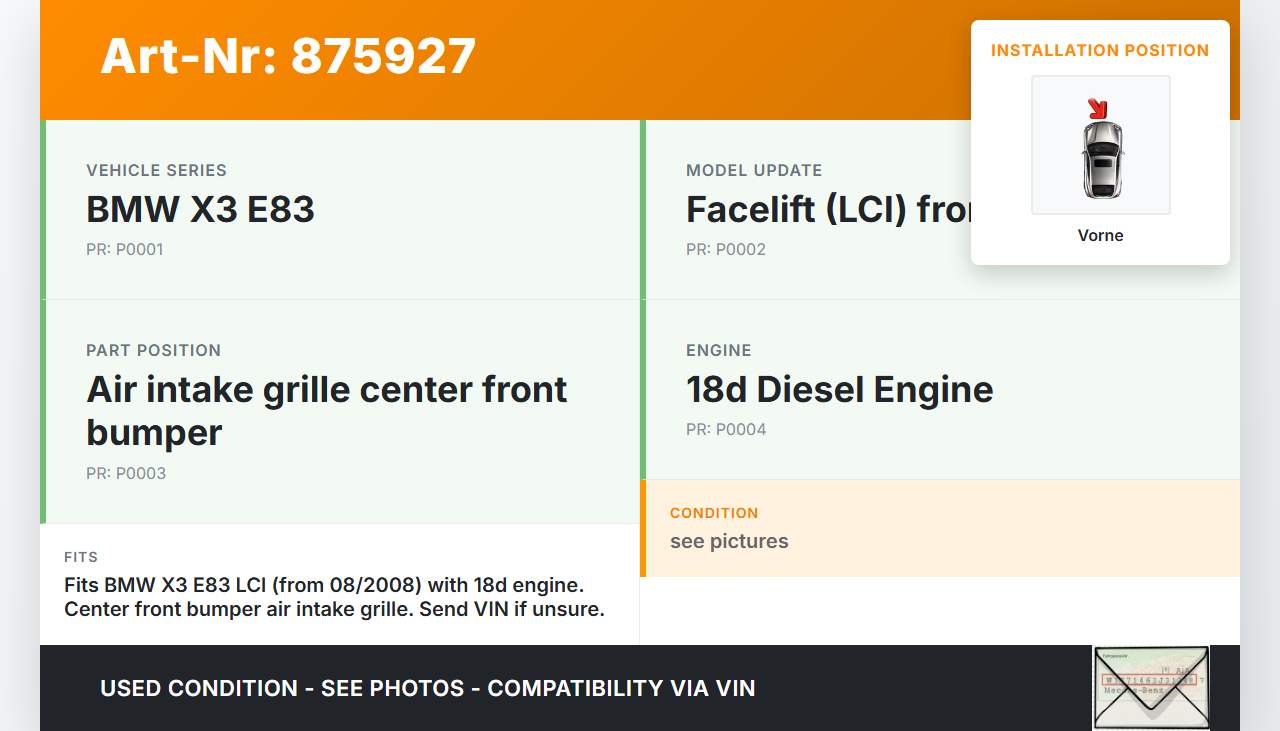Click the Vorne label under the car
Image resolution: width=1280 pixels, height=731 pixels.
1100,235
